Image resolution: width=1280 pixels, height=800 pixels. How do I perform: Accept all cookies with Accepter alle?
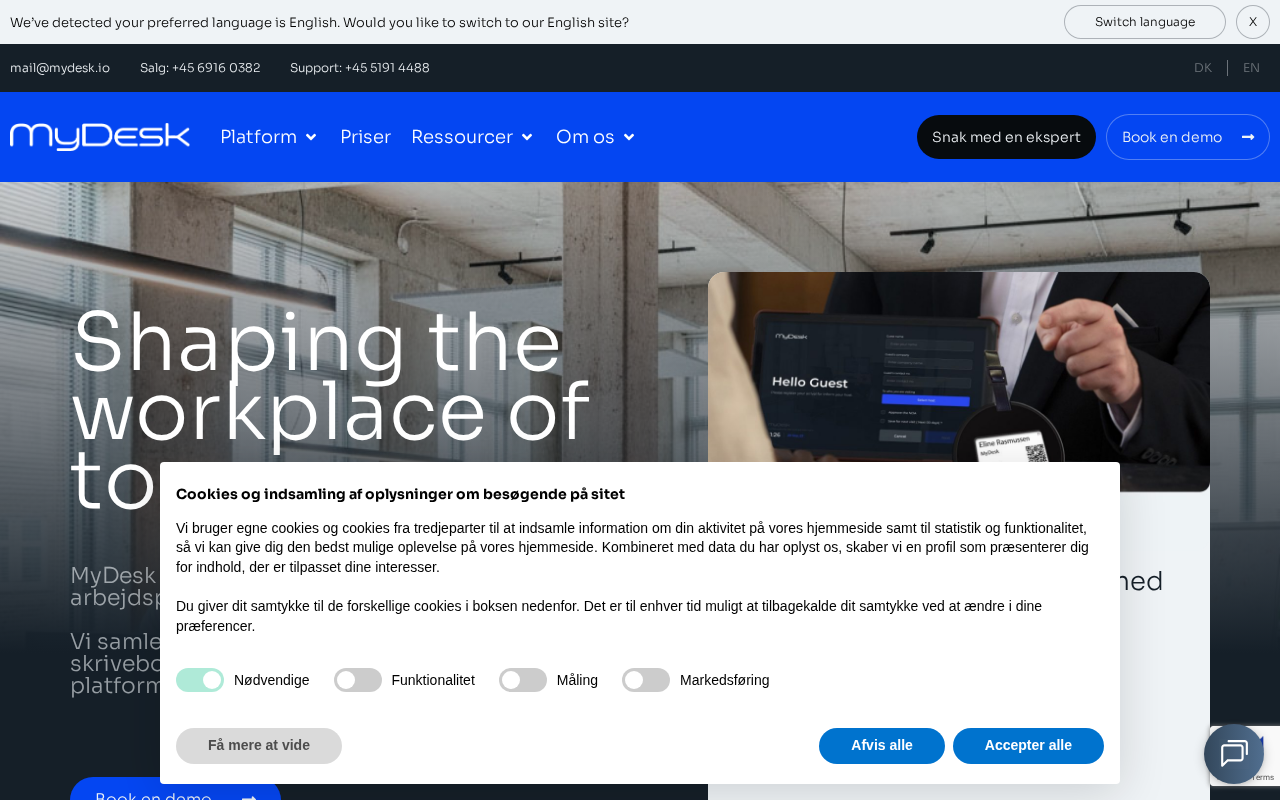click(1028, 746)
